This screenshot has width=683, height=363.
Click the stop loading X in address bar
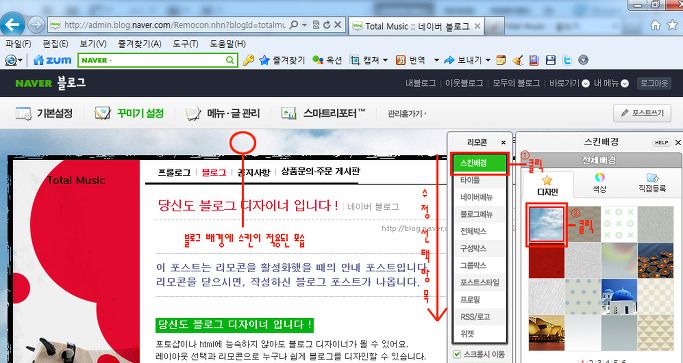pyautogui.click(x=338, y=25)
